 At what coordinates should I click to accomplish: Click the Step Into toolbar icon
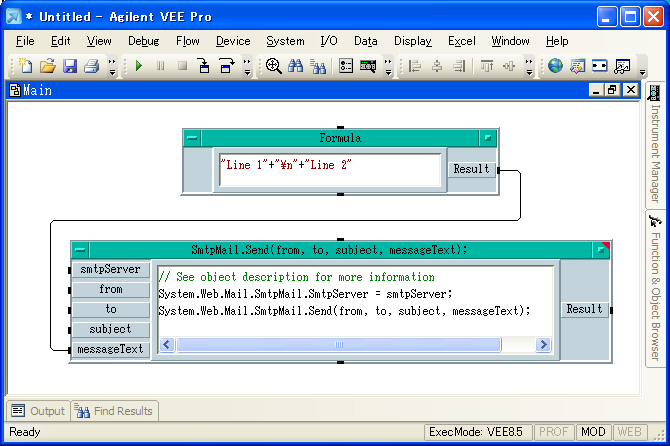204,66
